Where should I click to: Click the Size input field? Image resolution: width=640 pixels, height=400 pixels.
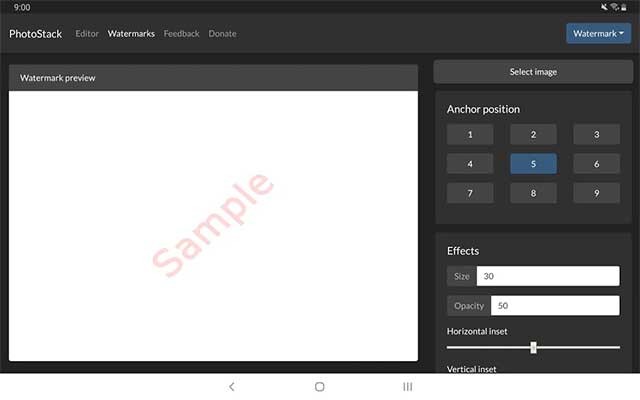[547, 276]
